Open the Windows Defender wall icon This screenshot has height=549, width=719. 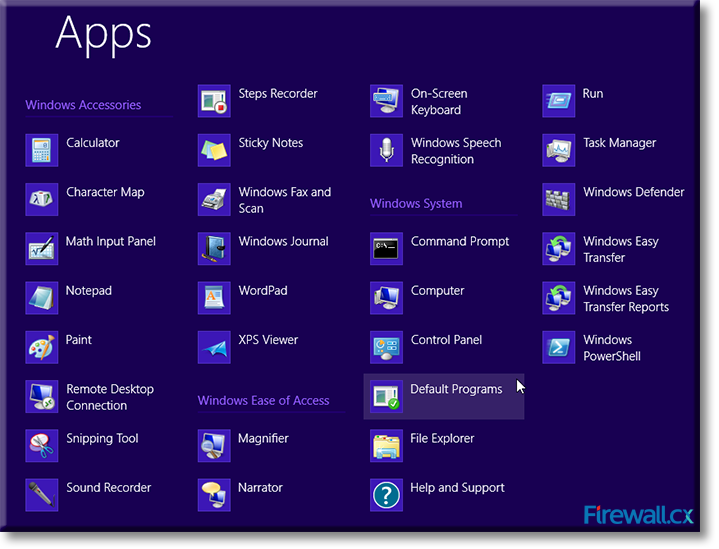[x=559, y=199]
